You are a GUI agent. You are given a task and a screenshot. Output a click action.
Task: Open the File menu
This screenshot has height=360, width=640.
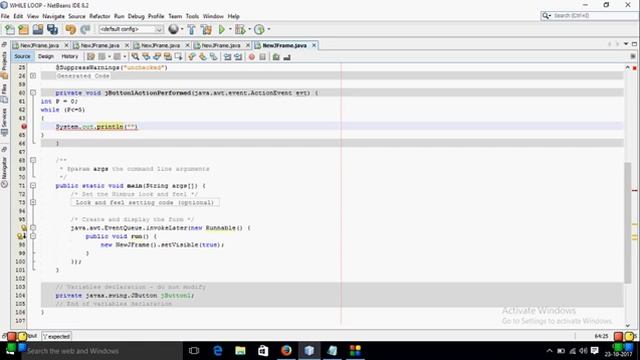[x=5, y=16]
